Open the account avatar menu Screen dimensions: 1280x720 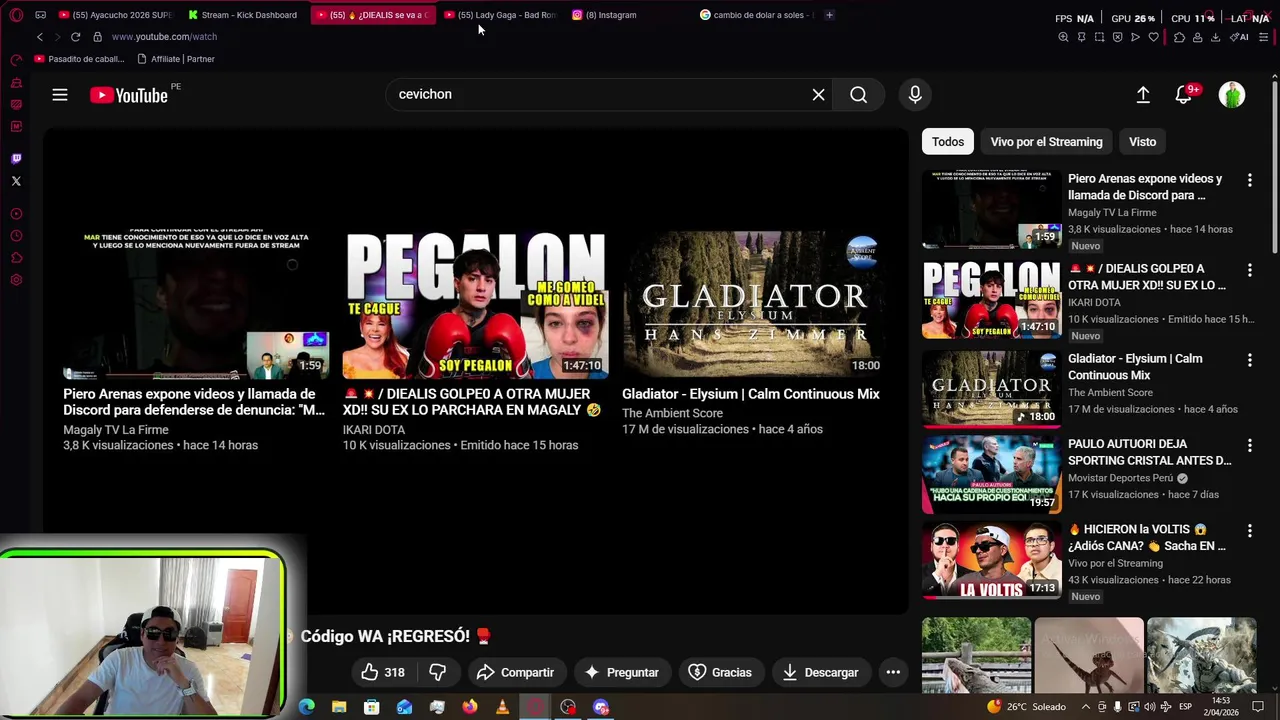coord(1232,94)
